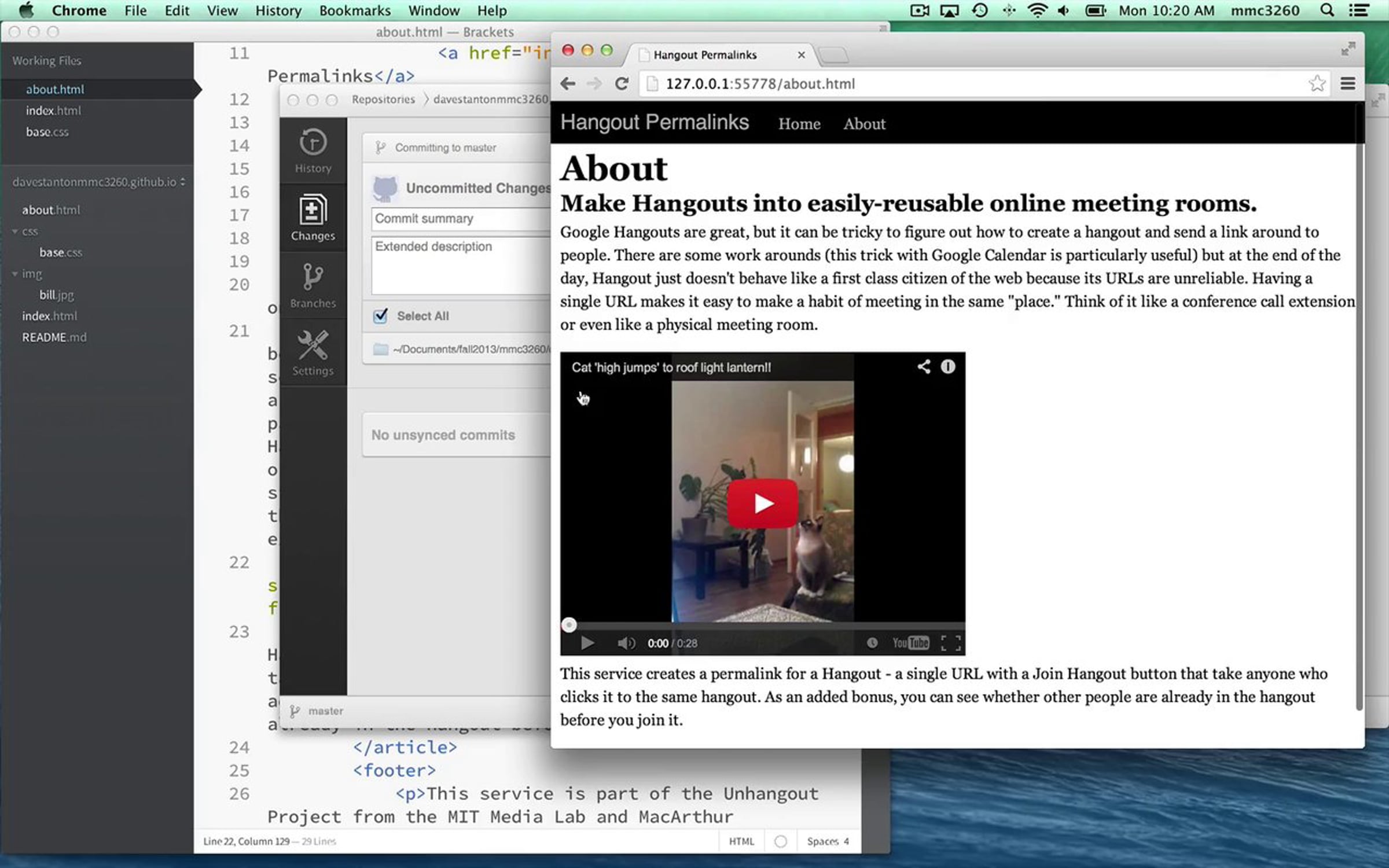Click the video title link

click(671, 367)
